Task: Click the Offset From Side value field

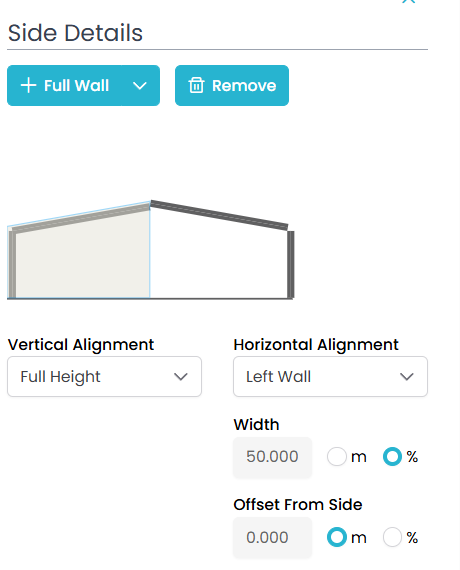Action: [273, 538]
